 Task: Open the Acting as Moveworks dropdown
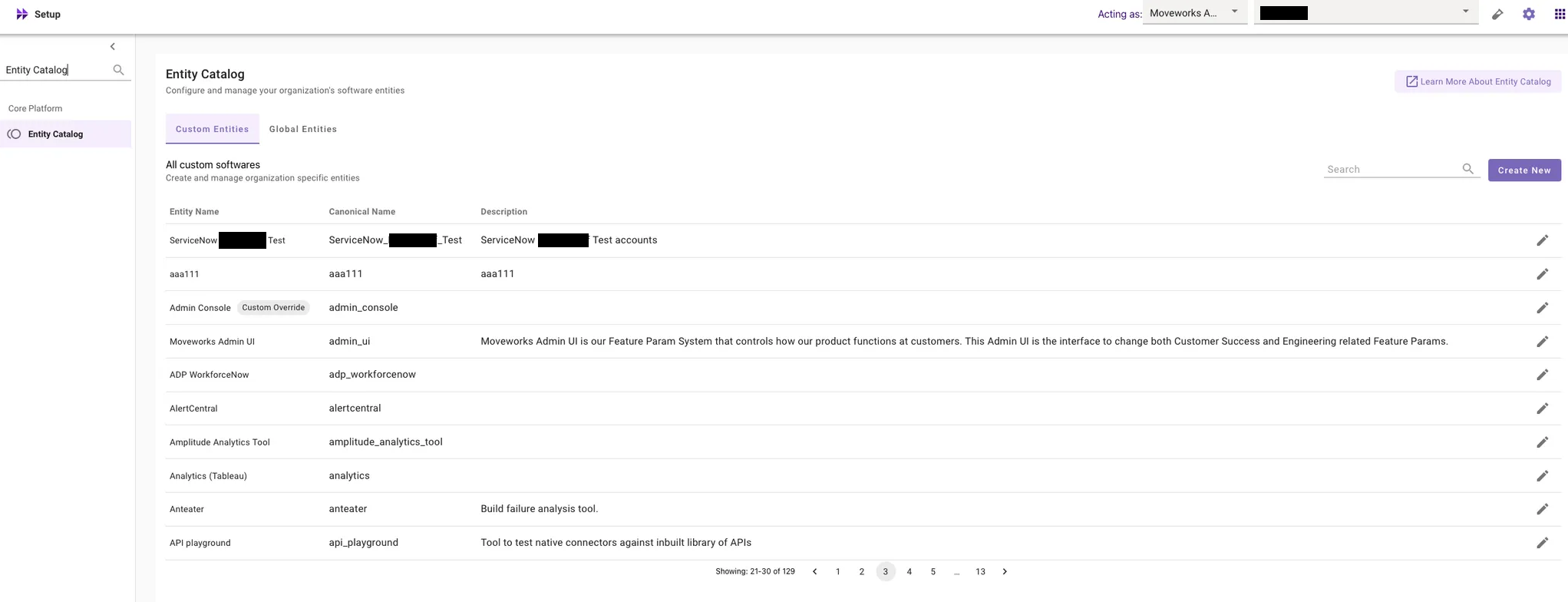1194,13
